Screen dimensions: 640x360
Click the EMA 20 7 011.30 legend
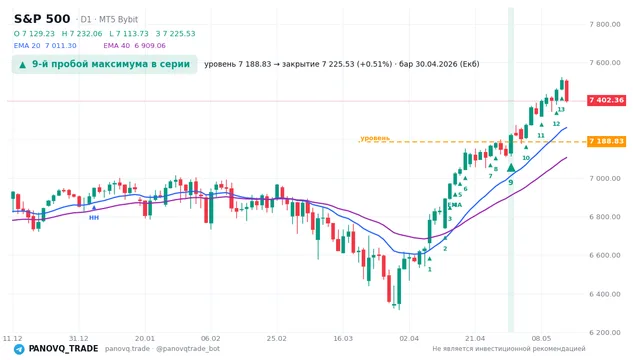[x=45, y=46]
